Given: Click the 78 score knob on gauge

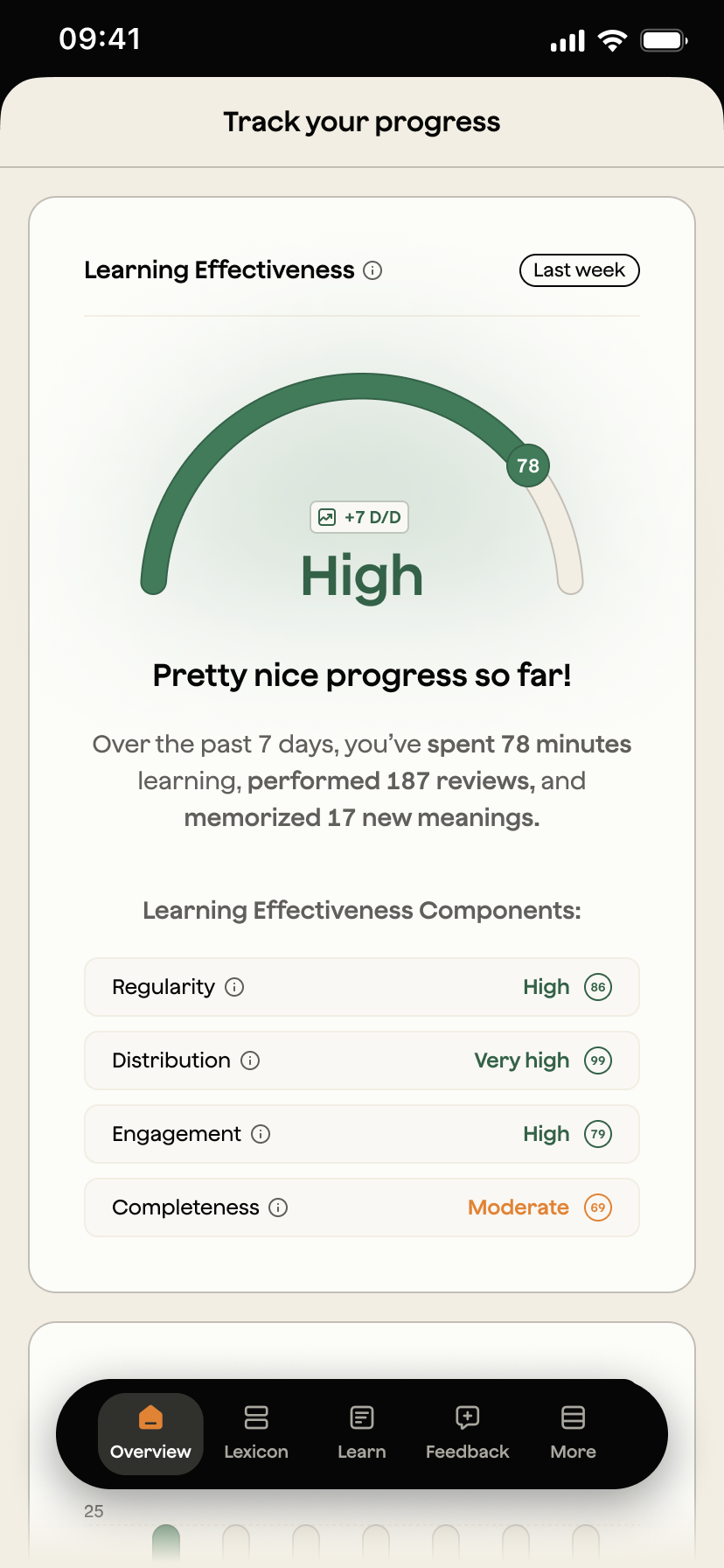Looking at the screenshot, I should [528, 465].
